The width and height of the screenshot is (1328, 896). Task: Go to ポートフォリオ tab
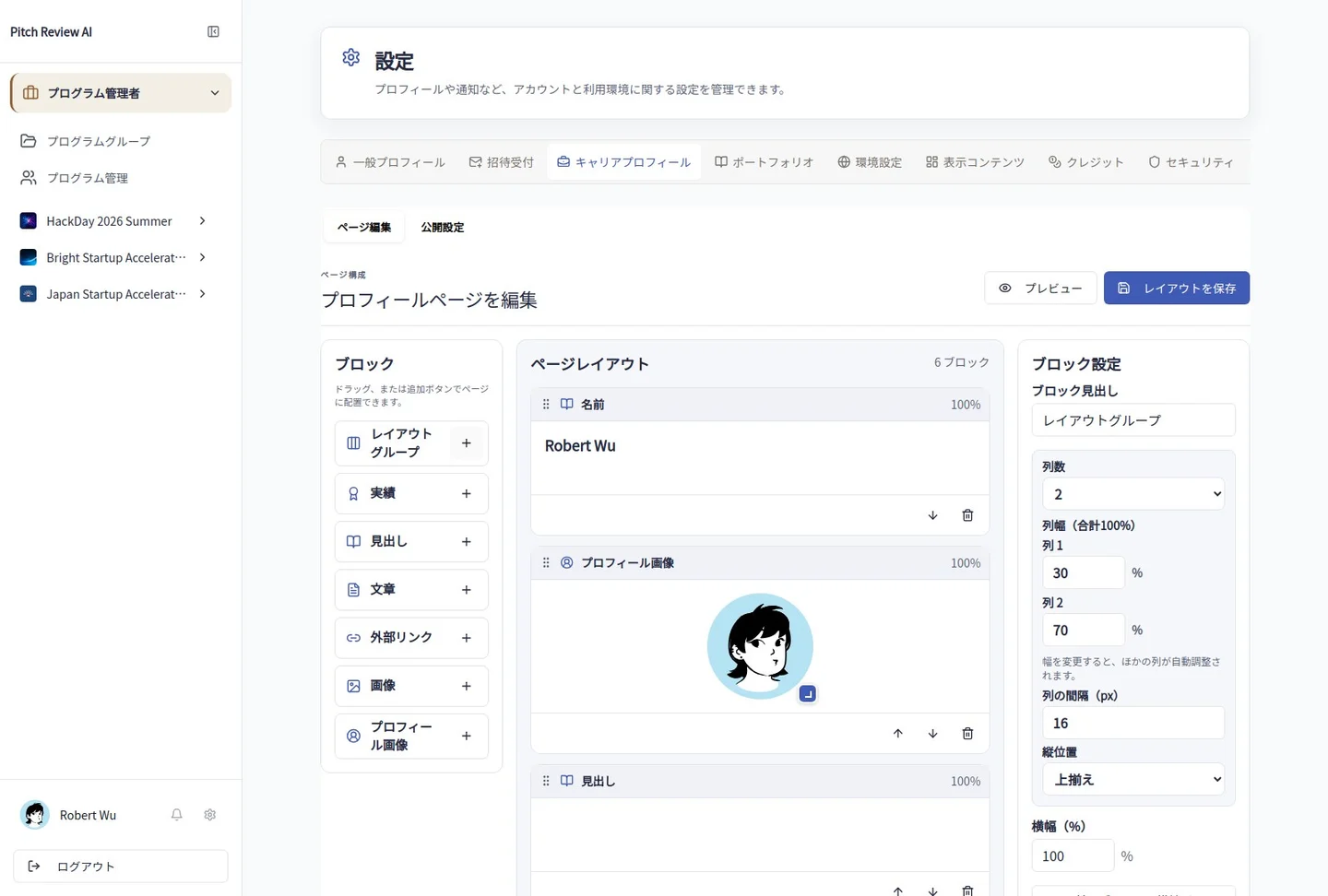point(765,162)
